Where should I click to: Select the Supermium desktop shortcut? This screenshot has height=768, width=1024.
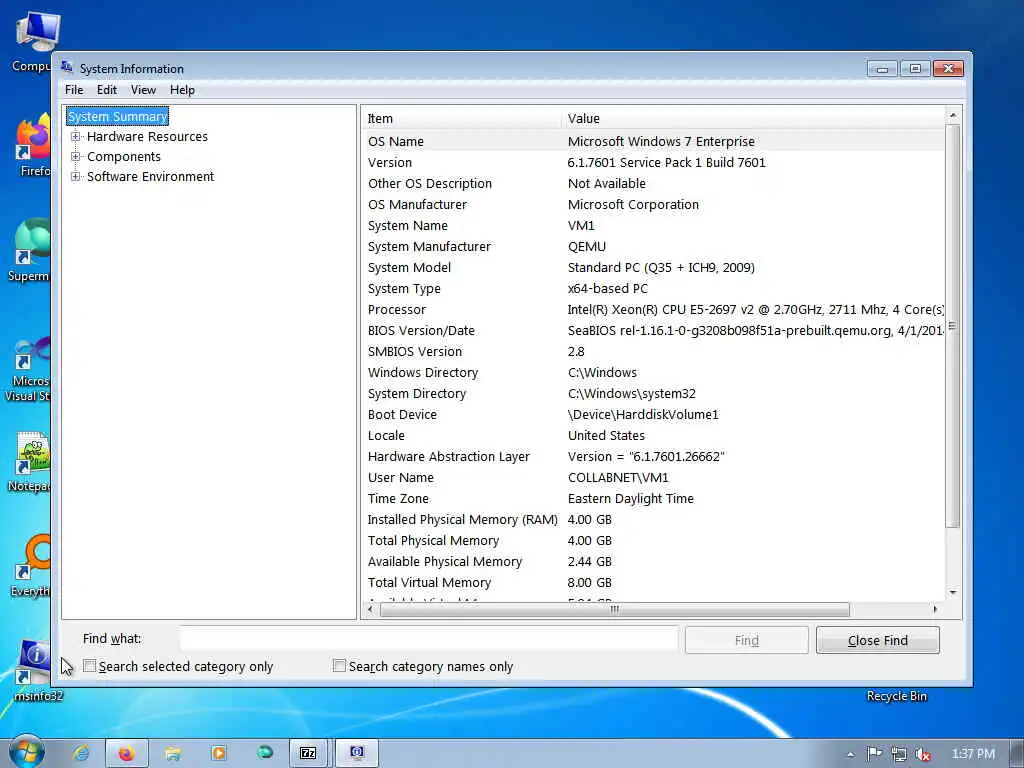pos(29,251)
